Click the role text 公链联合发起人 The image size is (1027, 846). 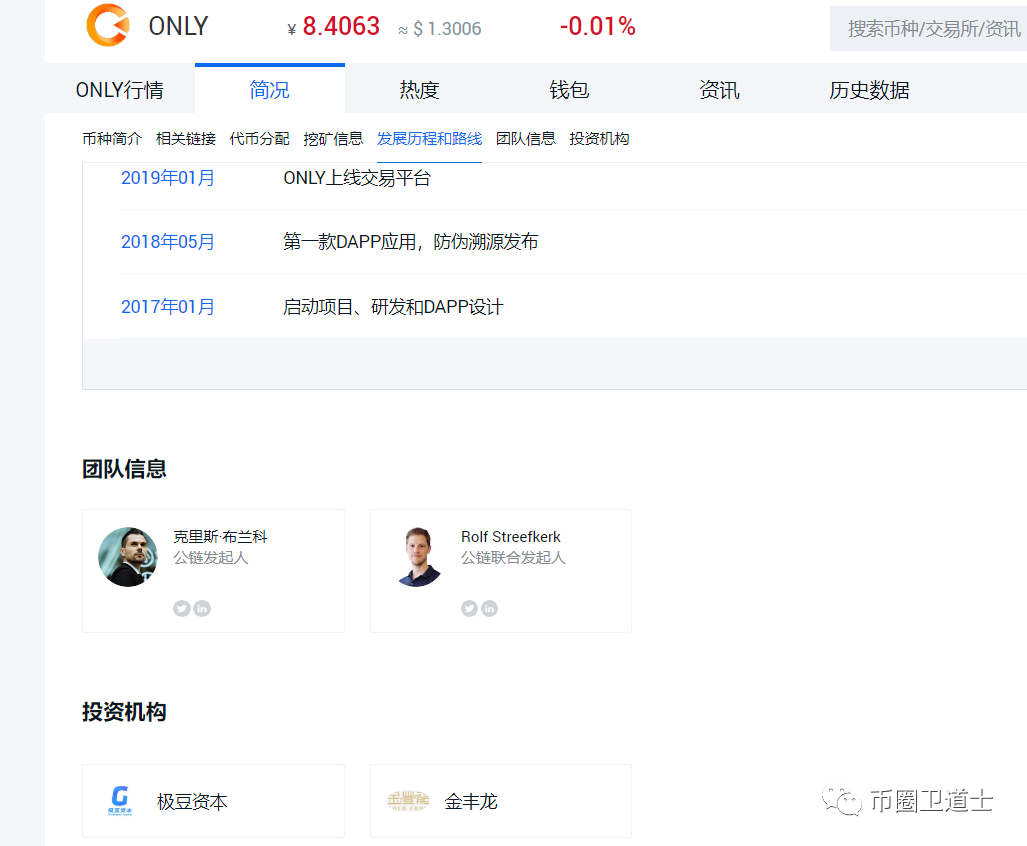click(x=513, y=558)
